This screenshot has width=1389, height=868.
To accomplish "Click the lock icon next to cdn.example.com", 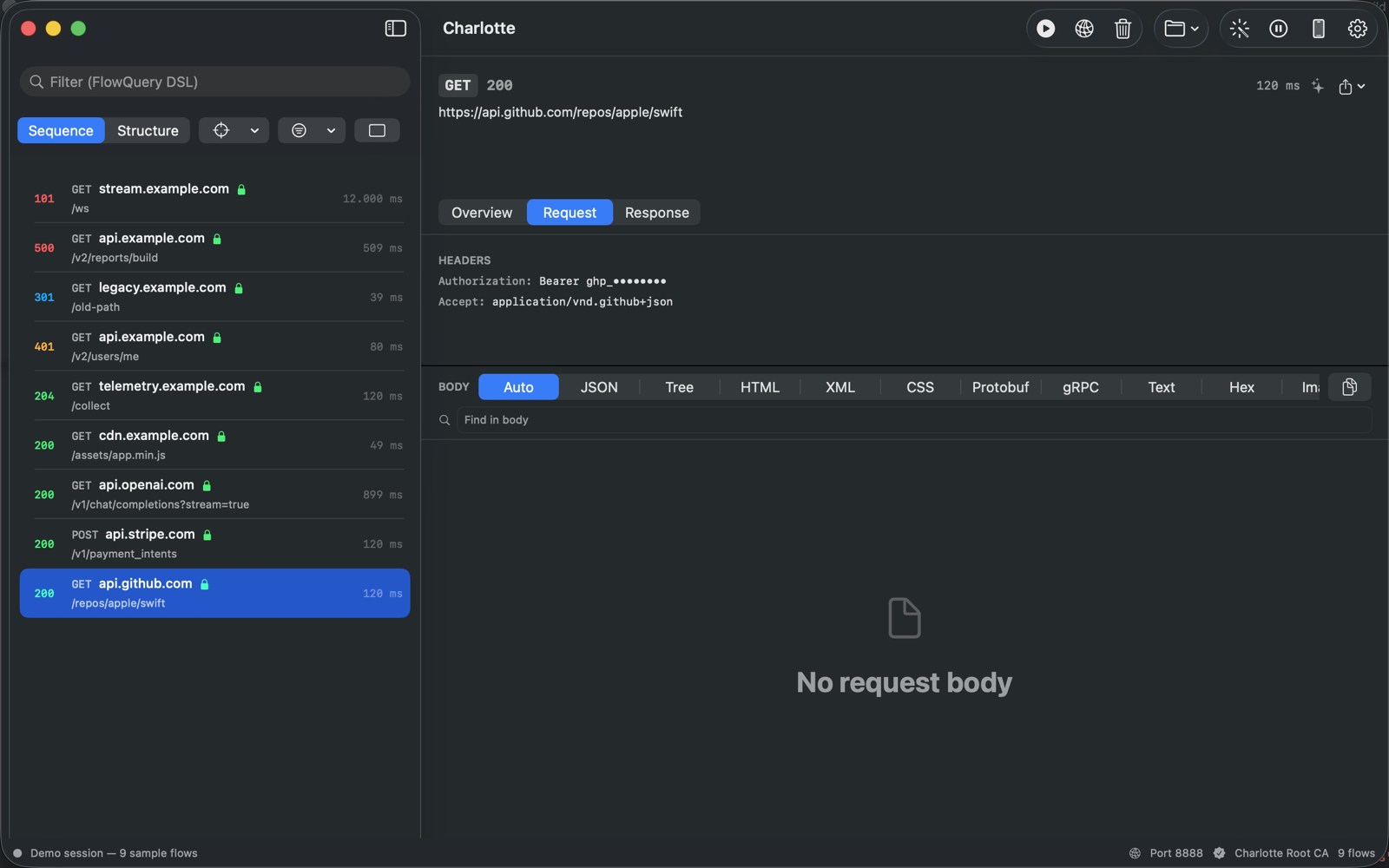I will click(x=221, y=436).
